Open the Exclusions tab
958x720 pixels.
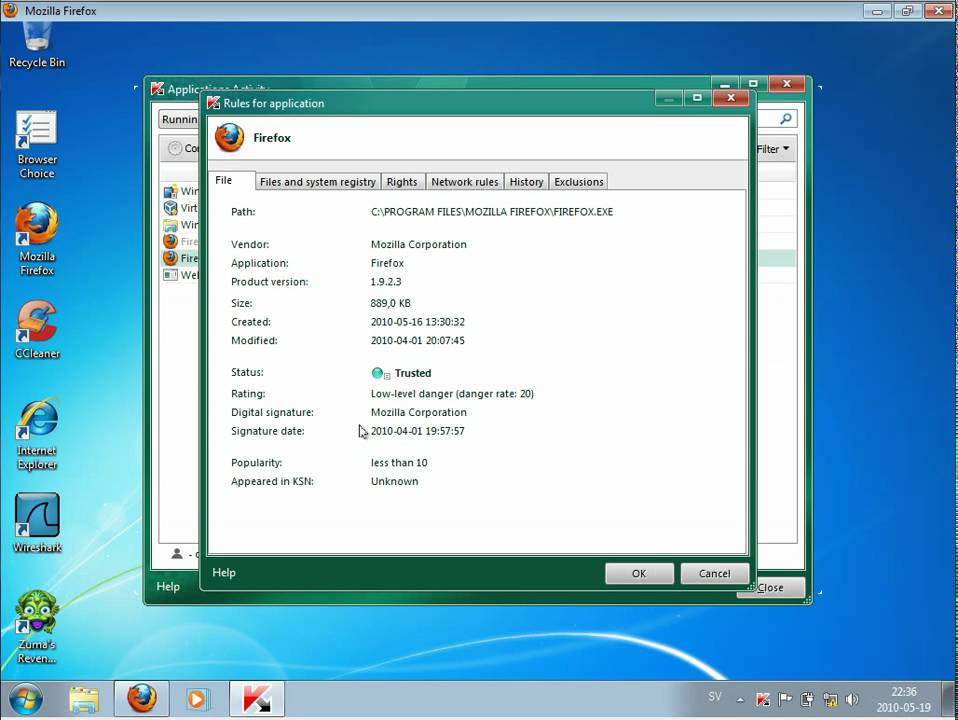point(579,182)
